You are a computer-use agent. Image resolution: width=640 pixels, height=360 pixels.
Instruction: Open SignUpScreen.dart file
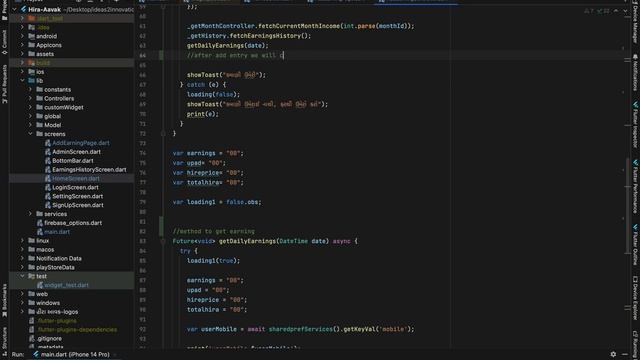coord(78,205)
